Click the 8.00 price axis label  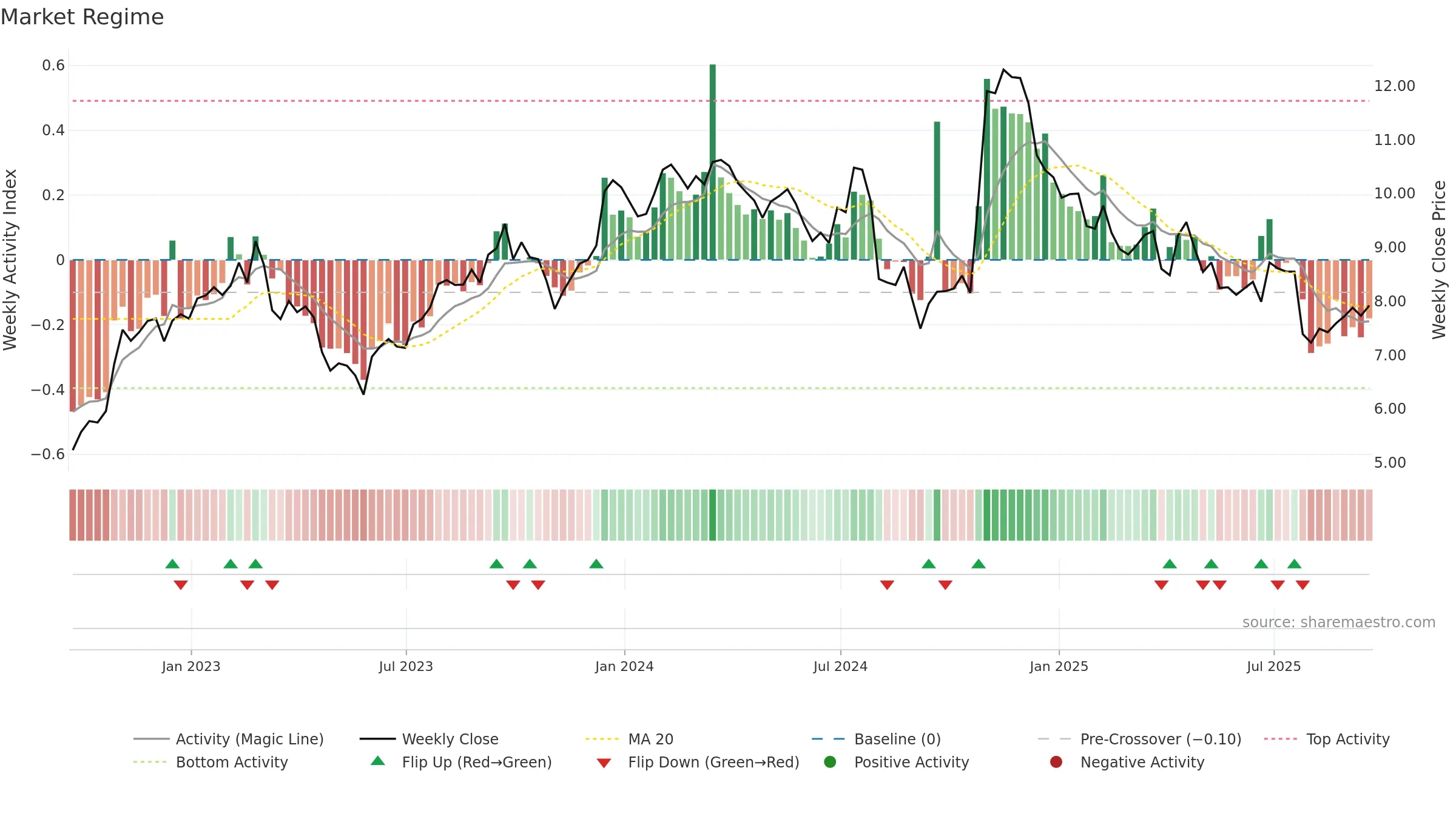click(x=1390, y=302)
